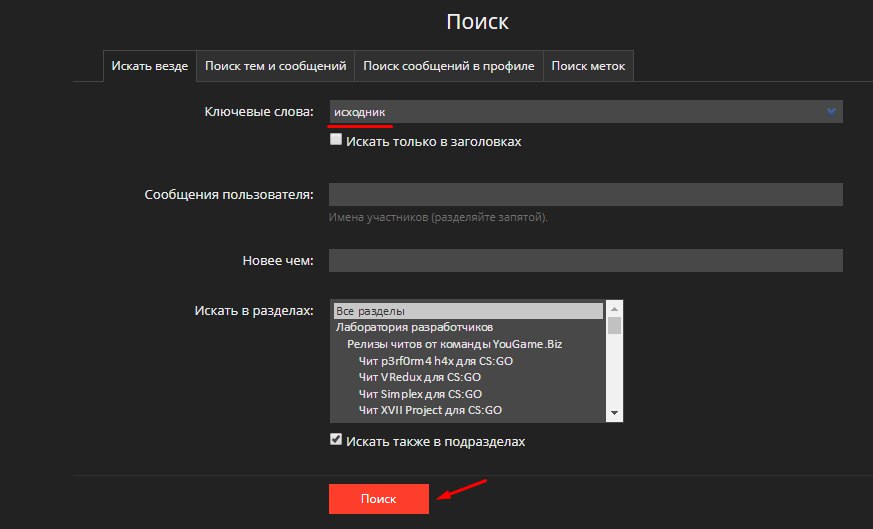The width and height of the screenshot is (873, 529).
Task: Click the sections list scroll-up arrow
Action: pyautogui.click(x=615, y=309)
